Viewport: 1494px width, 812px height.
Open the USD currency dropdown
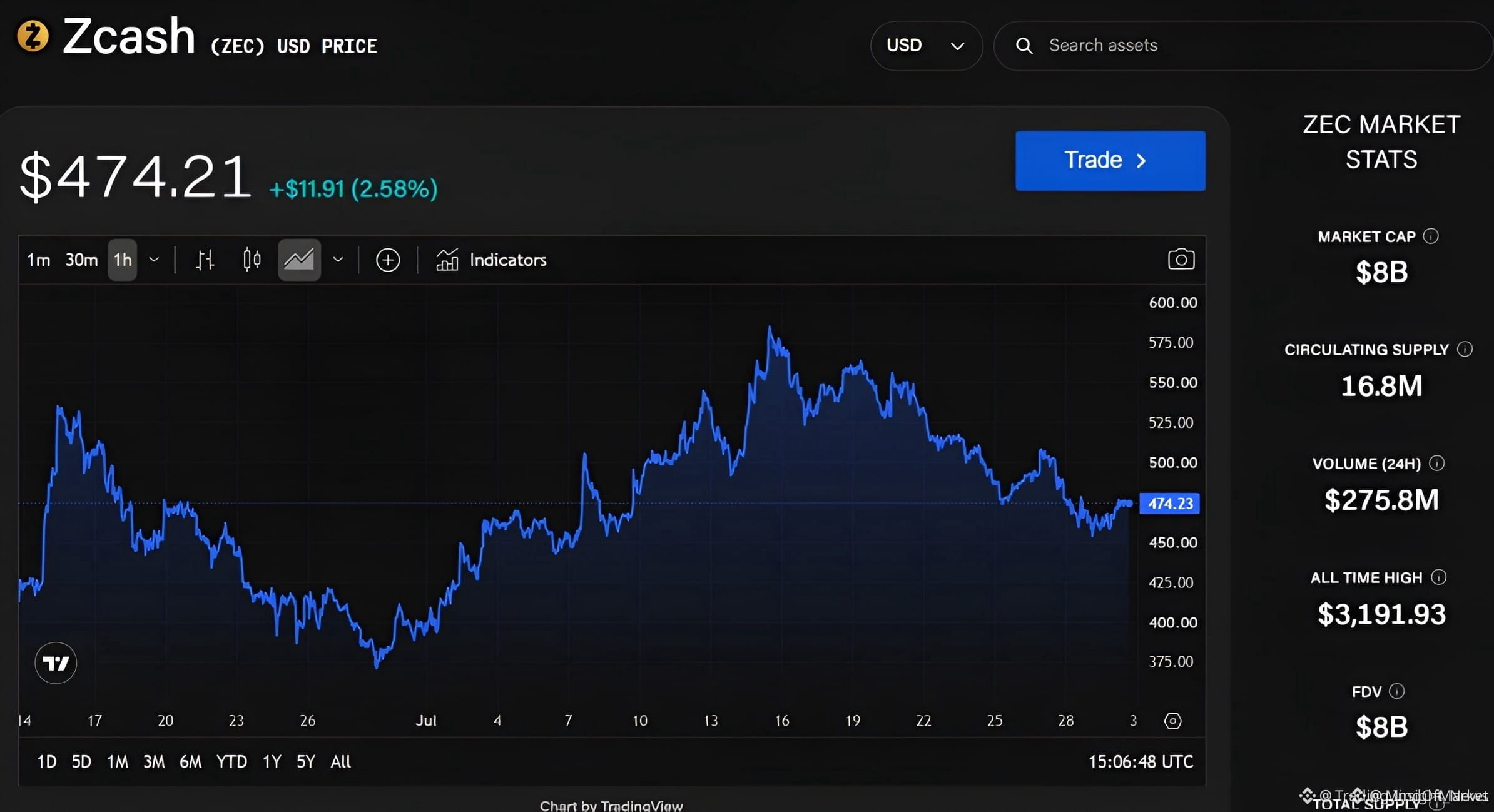tap(926, 46)
